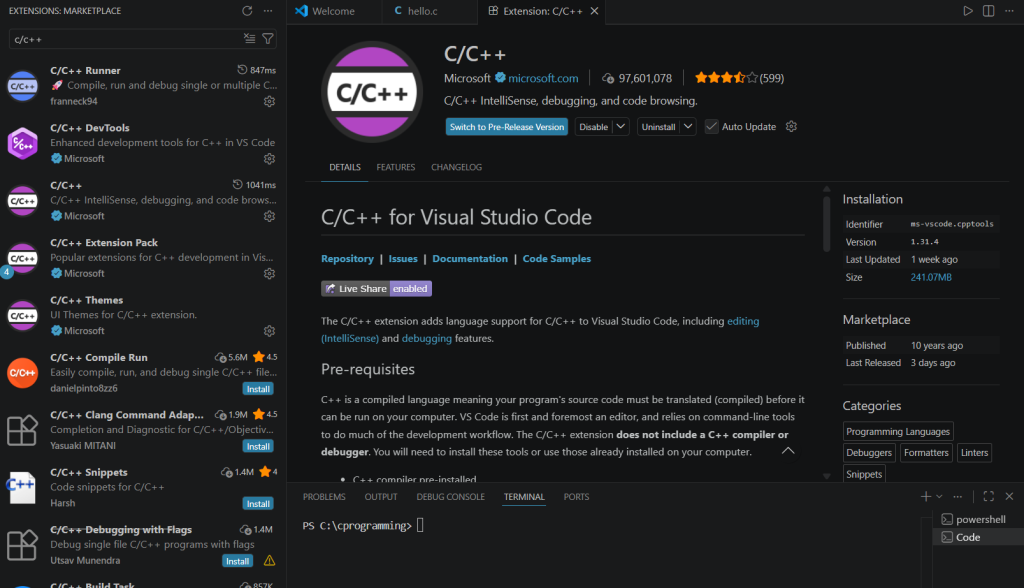Switch to the CHANGELOG tab
This screenshot has width=1024, height=588.
(456, 167)
